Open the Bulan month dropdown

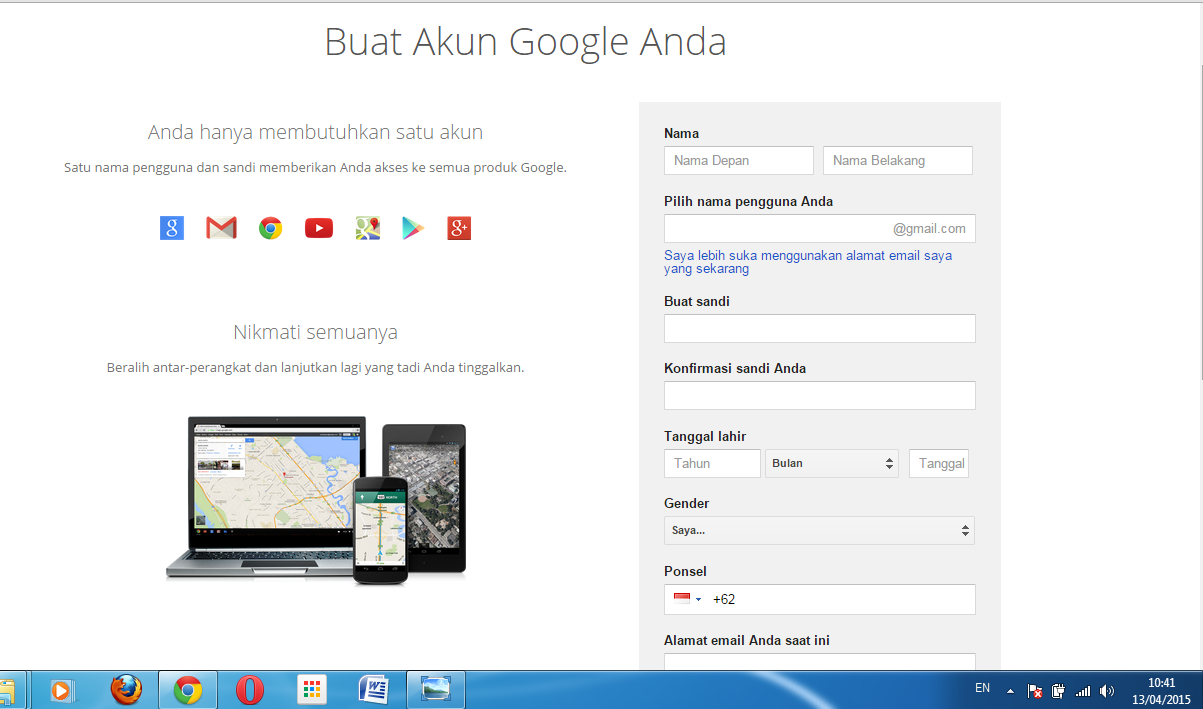[832, 463]
